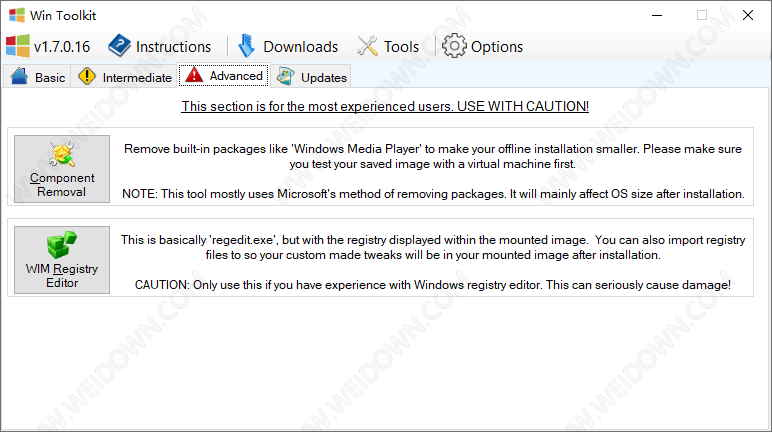
Task: Minimize the Win Toolkit window
Action: (657, 15)
